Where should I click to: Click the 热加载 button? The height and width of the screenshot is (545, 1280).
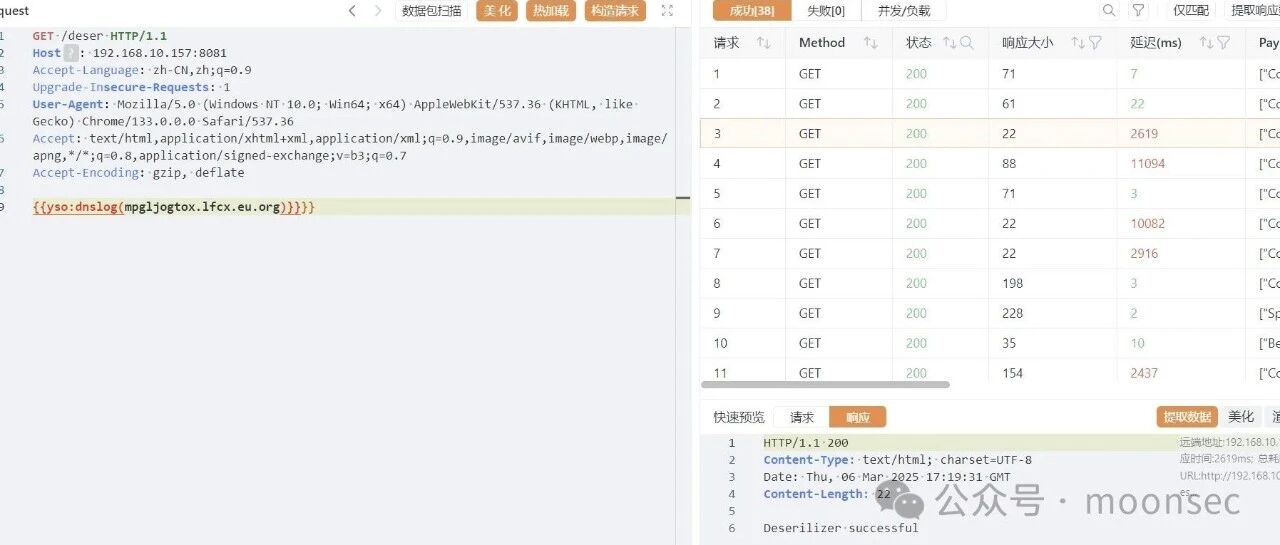click(551, 11)
